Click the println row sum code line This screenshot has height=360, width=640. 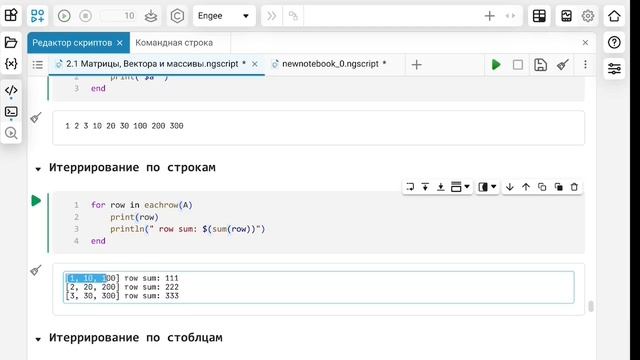point(187,229)
